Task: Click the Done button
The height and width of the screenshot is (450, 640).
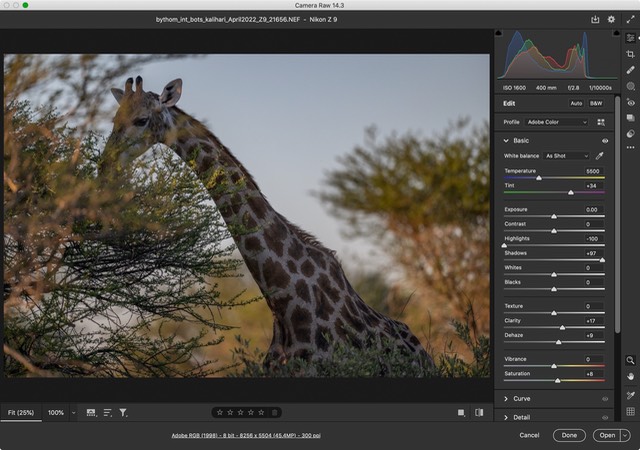Action: click(x=568, y=435)
